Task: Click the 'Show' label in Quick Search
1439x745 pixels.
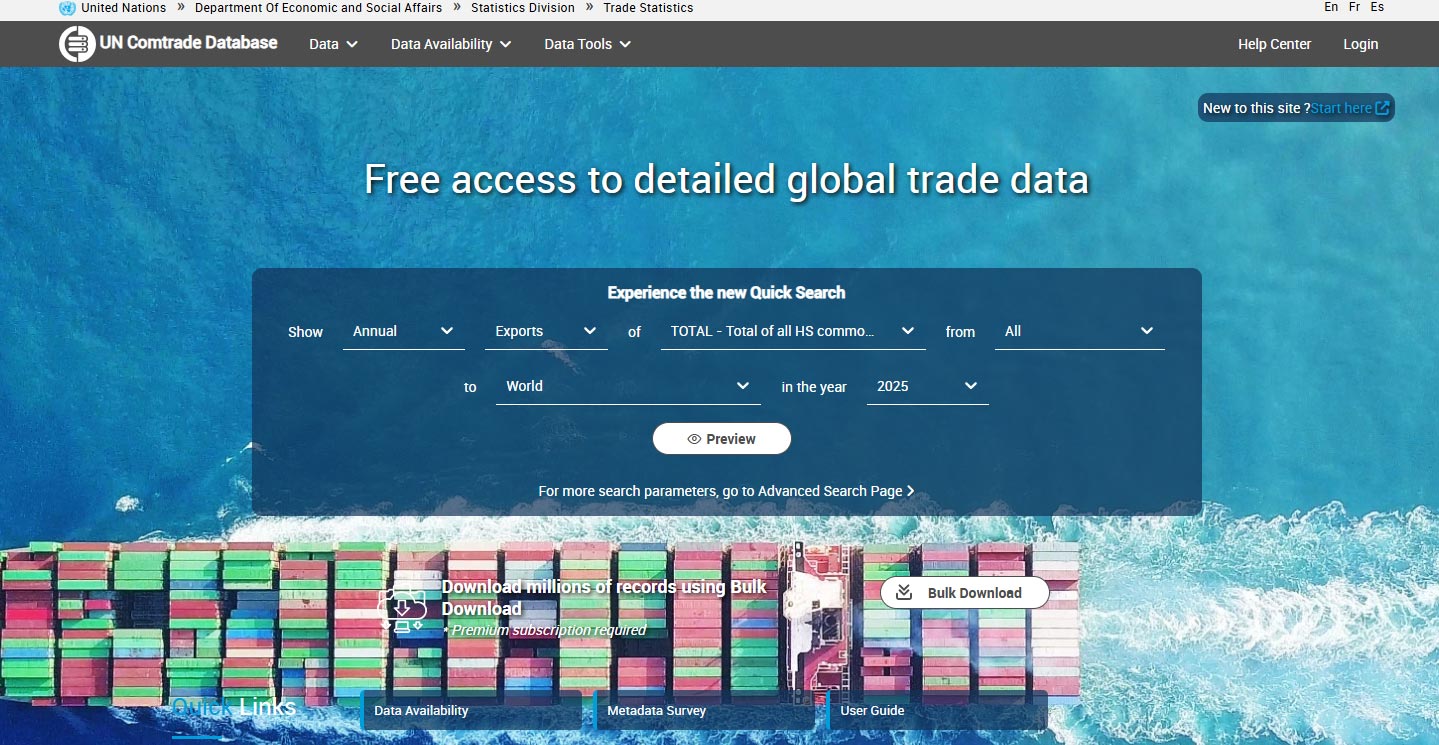Action: click(x=305, y=332)
